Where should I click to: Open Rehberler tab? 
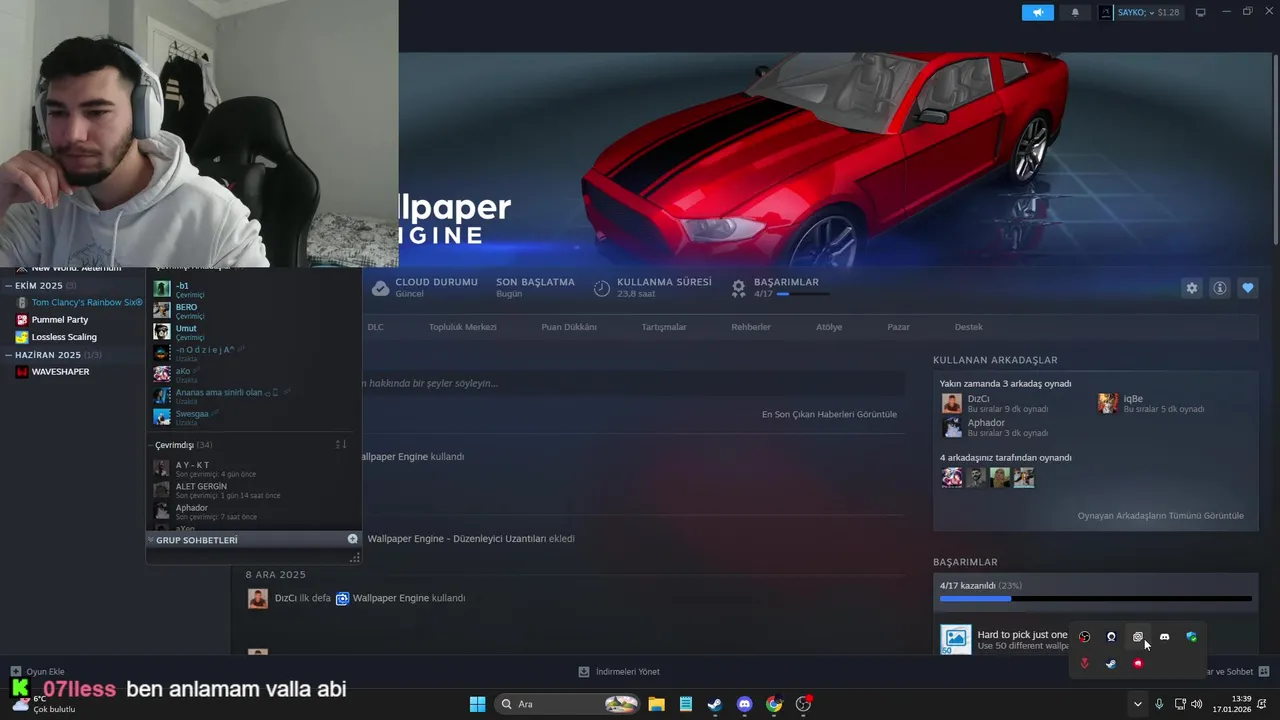pyautogui.click(x=751, y=327)
